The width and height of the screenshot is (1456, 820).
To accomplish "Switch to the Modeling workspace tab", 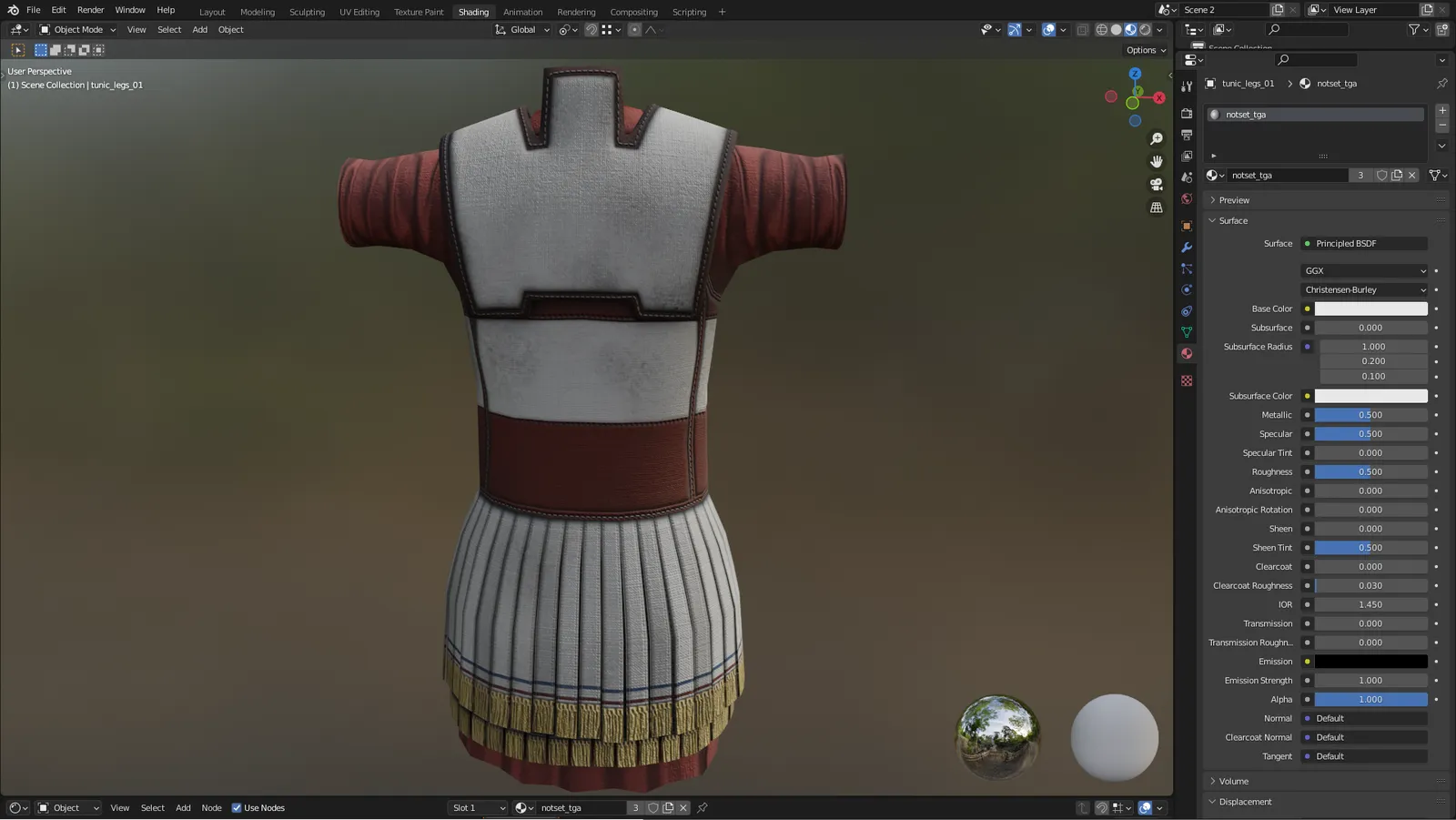I will tap(258, 12).
